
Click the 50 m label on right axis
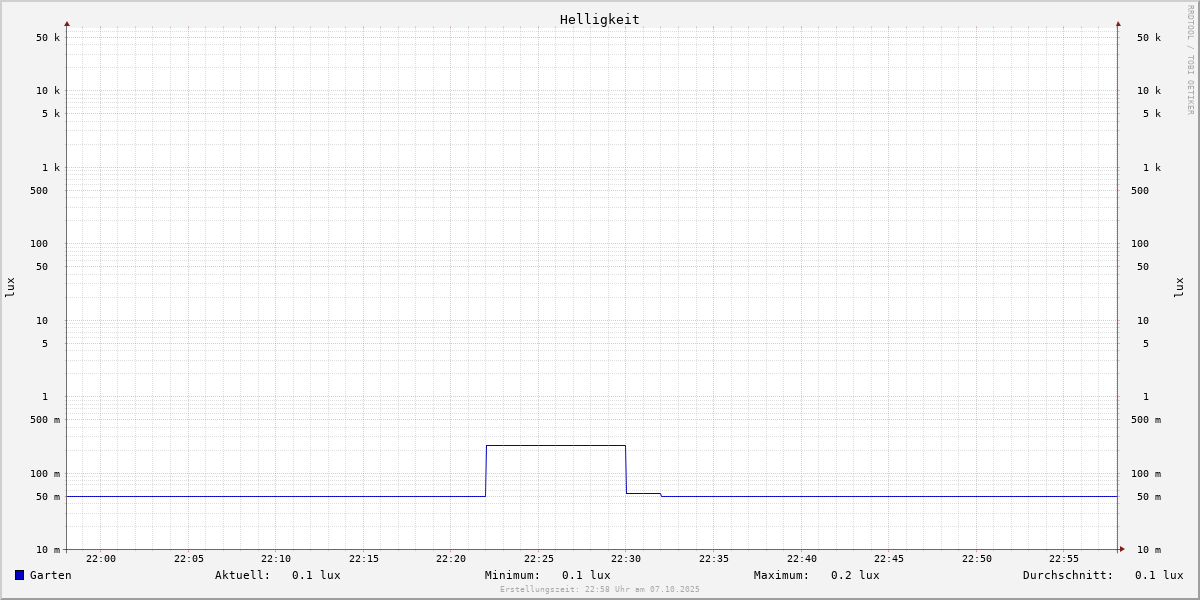click(1149, 497)
